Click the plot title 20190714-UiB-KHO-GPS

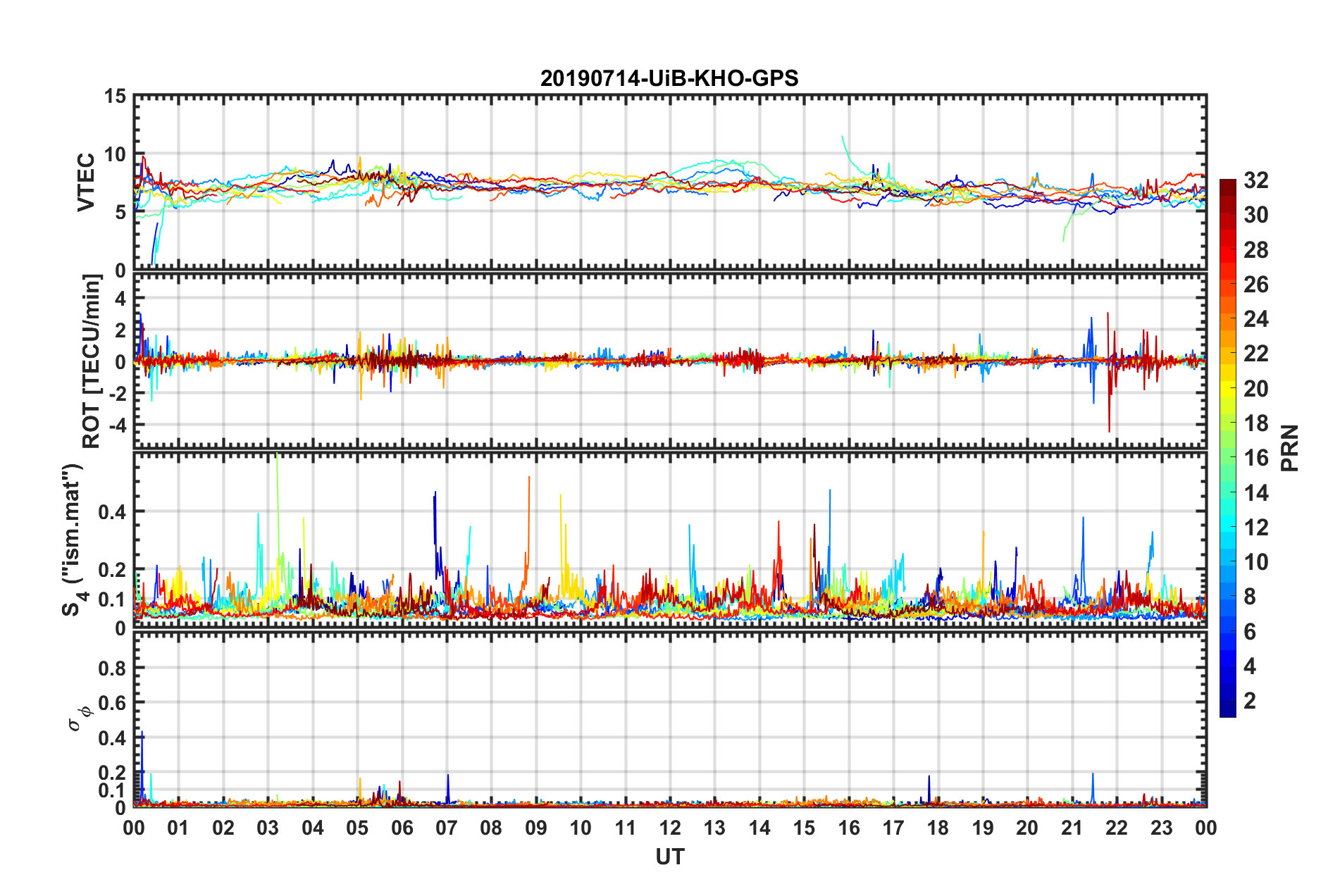point(669,78)
